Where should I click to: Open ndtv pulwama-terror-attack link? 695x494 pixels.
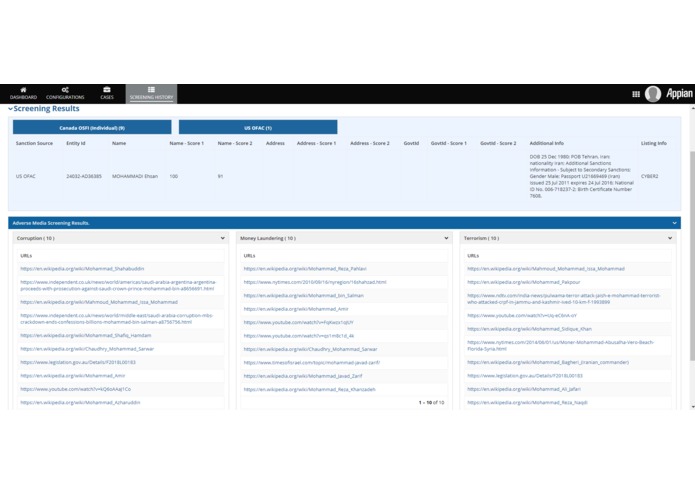564,299
